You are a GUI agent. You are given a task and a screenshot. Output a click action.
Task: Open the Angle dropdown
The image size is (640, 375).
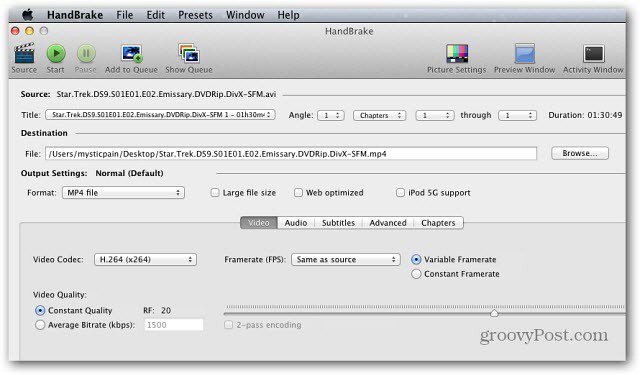[331, 115]
